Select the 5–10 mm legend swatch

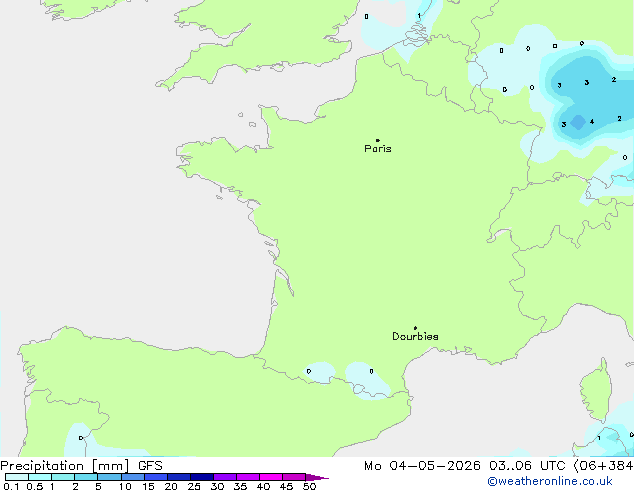pos(109,477)
